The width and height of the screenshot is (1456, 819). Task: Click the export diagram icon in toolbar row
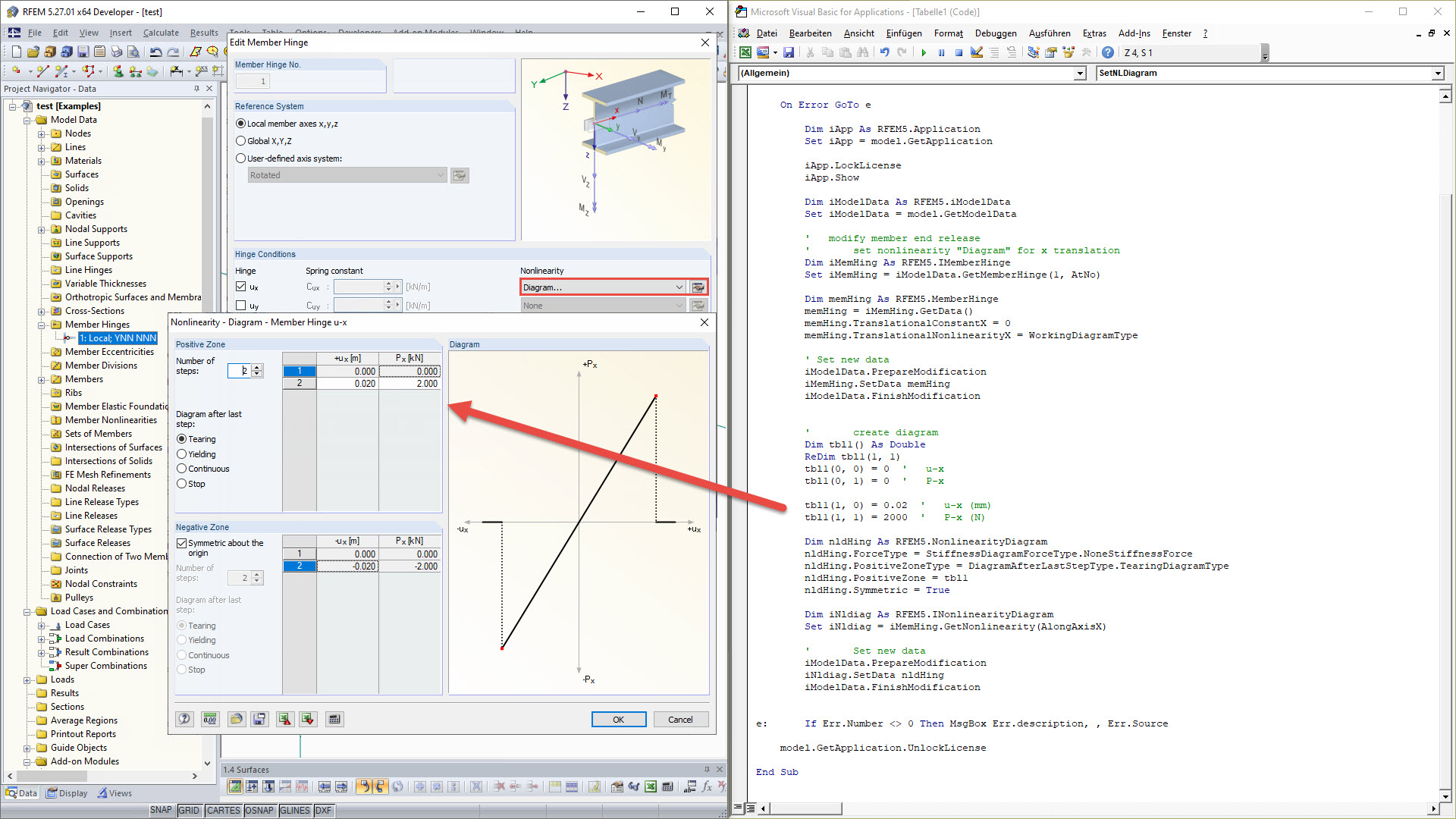pos(310,719)
